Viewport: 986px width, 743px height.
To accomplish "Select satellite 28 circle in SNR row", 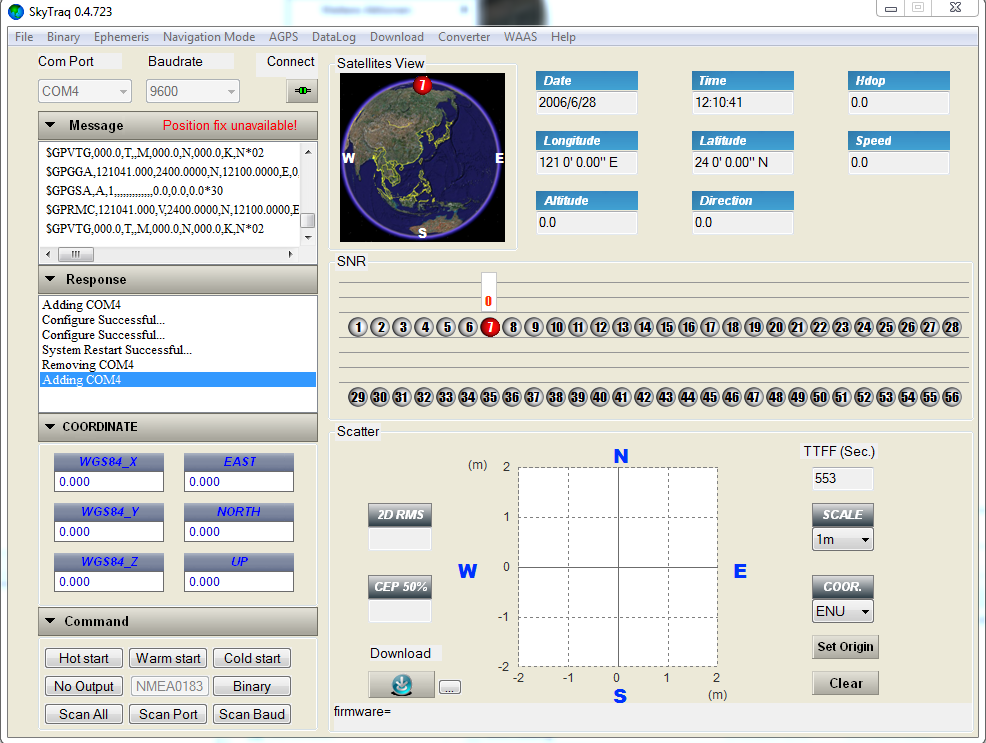I will tap(952, 327).
